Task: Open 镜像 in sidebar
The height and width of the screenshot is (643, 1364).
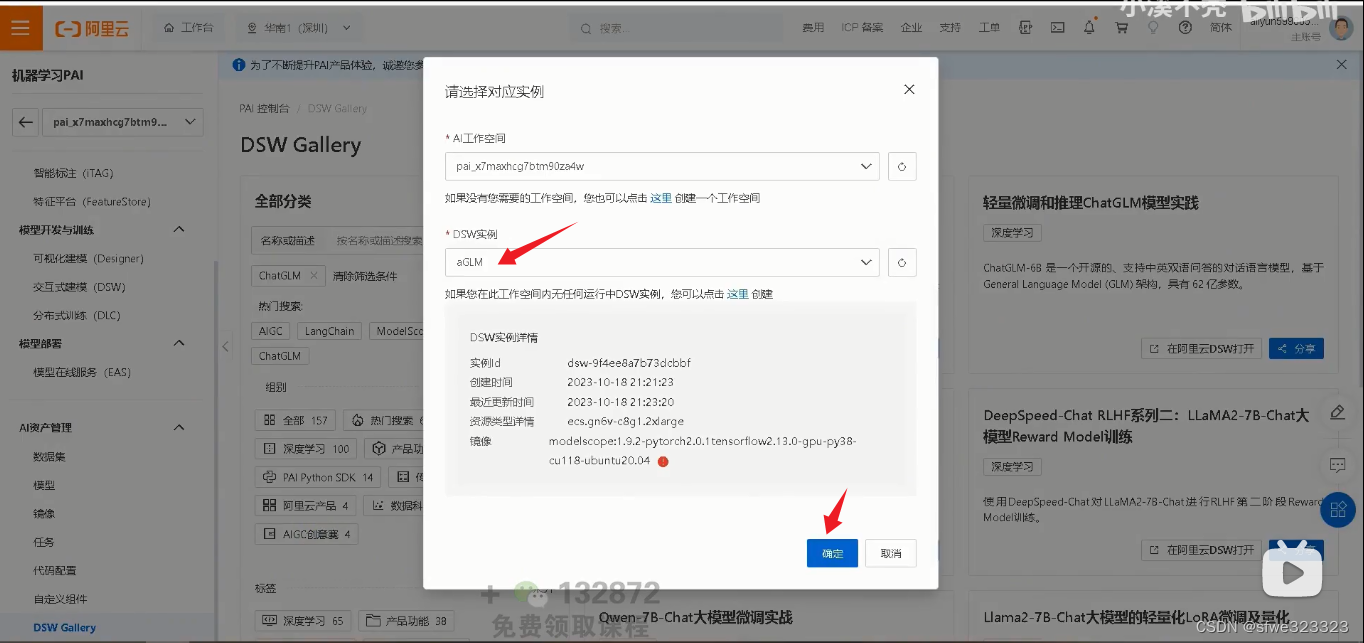Action: (x=44, y=513)
